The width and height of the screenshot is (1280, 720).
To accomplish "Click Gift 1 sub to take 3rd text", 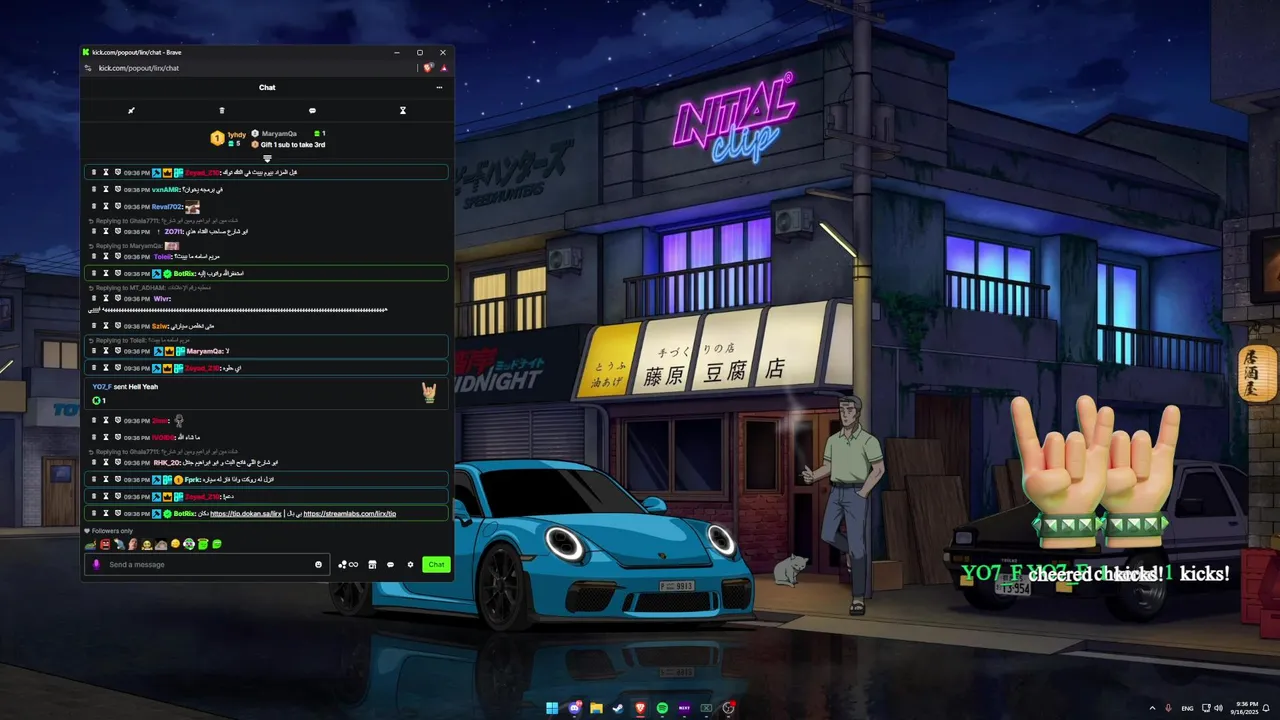I will (x=293, y=145).
